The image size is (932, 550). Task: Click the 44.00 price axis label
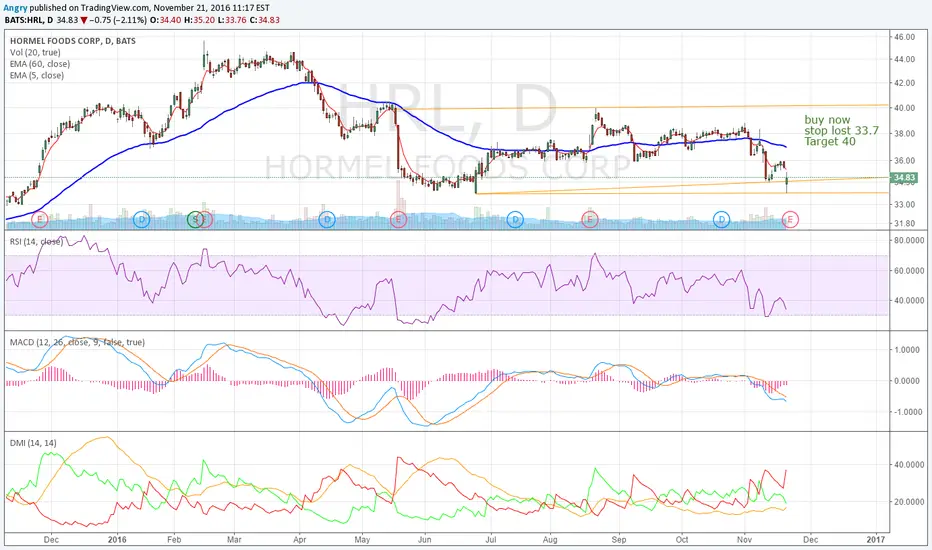pyautogui.click(x=905, y=59)
